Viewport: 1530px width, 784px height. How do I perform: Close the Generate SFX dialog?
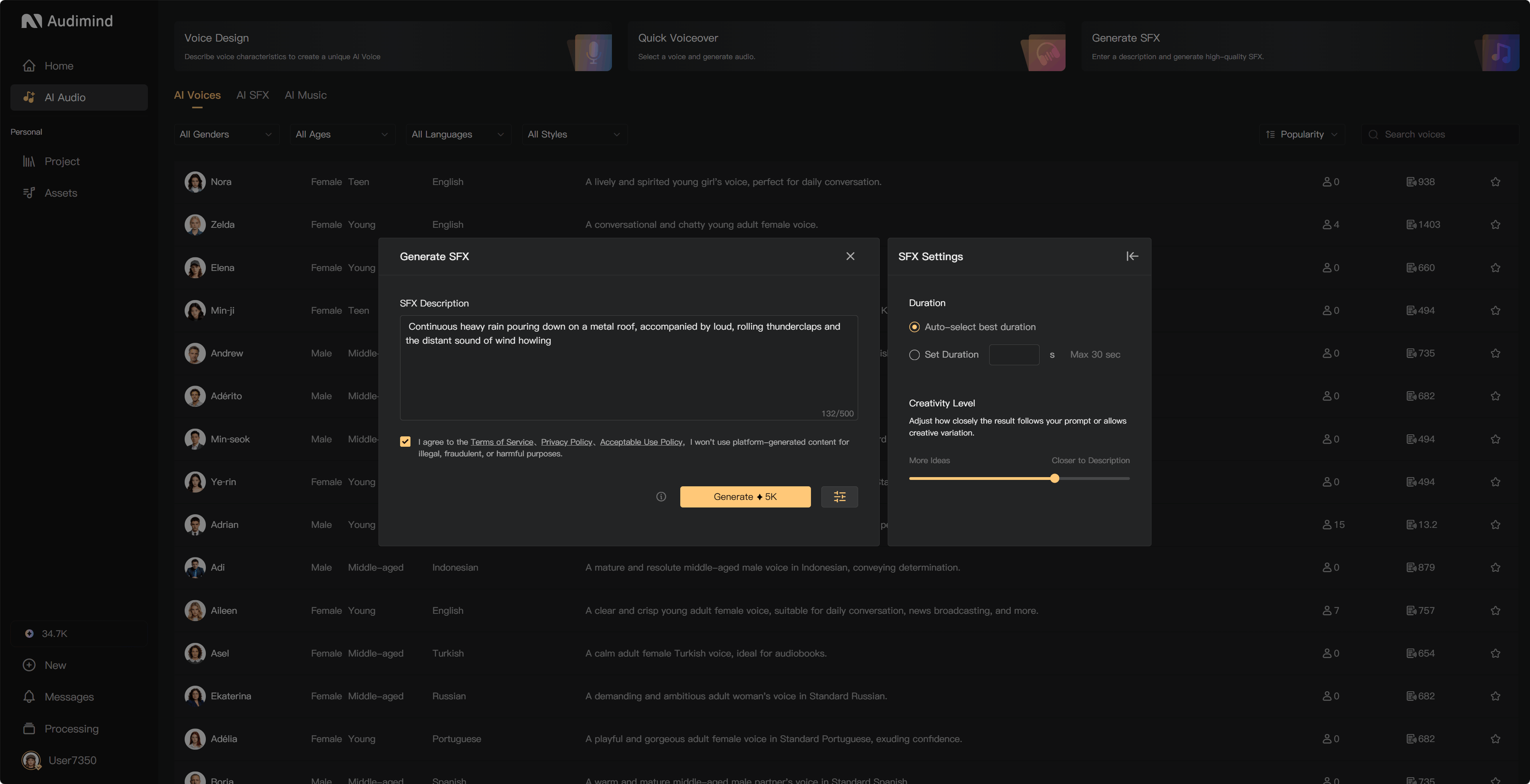tap(851, 257)
